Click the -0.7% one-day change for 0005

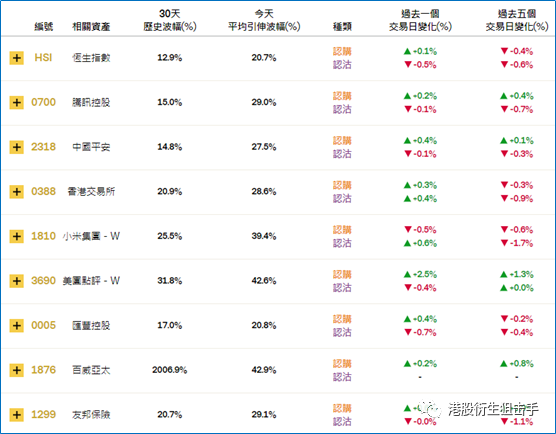(x=420, y=333)
